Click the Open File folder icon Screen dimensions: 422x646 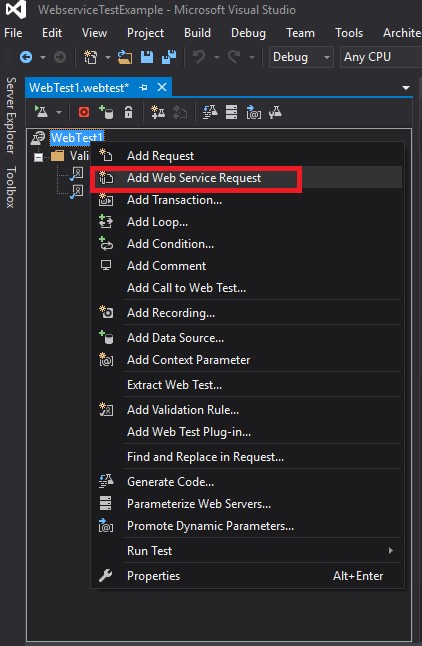125,57
